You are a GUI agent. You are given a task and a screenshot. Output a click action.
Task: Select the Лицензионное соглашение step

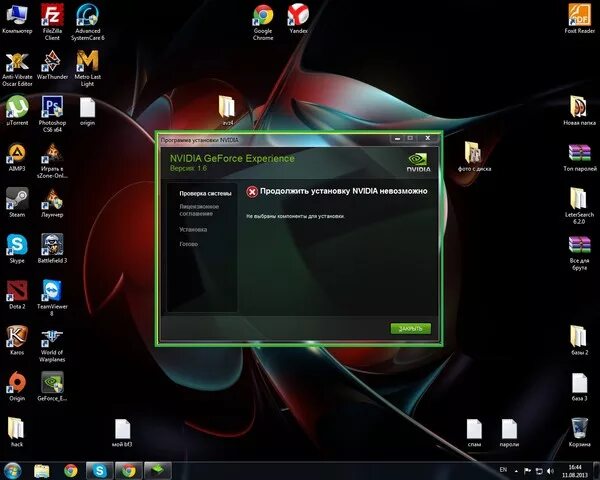pyautogui.click(x=199, y=210)
